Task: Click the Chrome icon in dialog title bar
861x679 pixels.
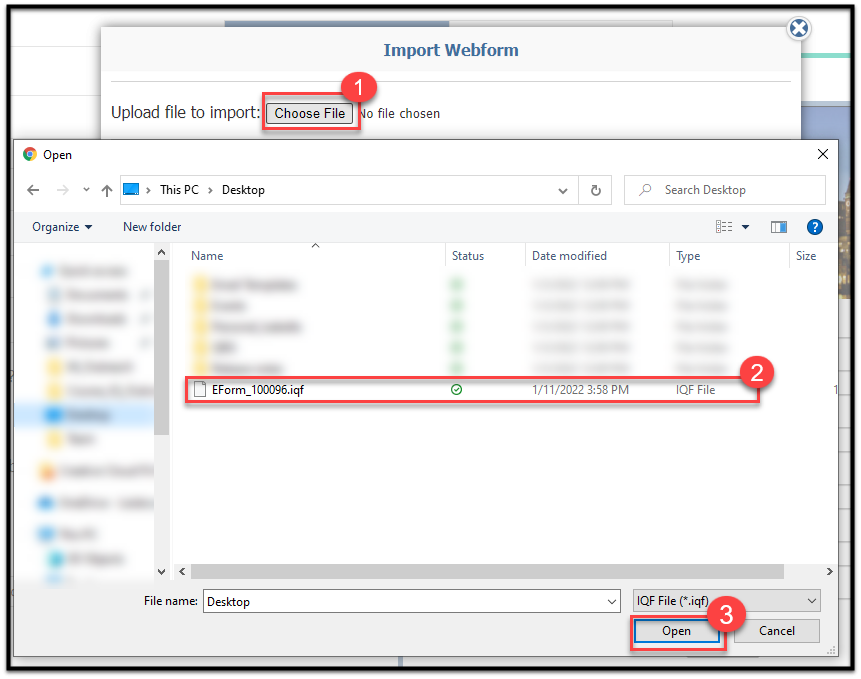Action: [30, 154]
